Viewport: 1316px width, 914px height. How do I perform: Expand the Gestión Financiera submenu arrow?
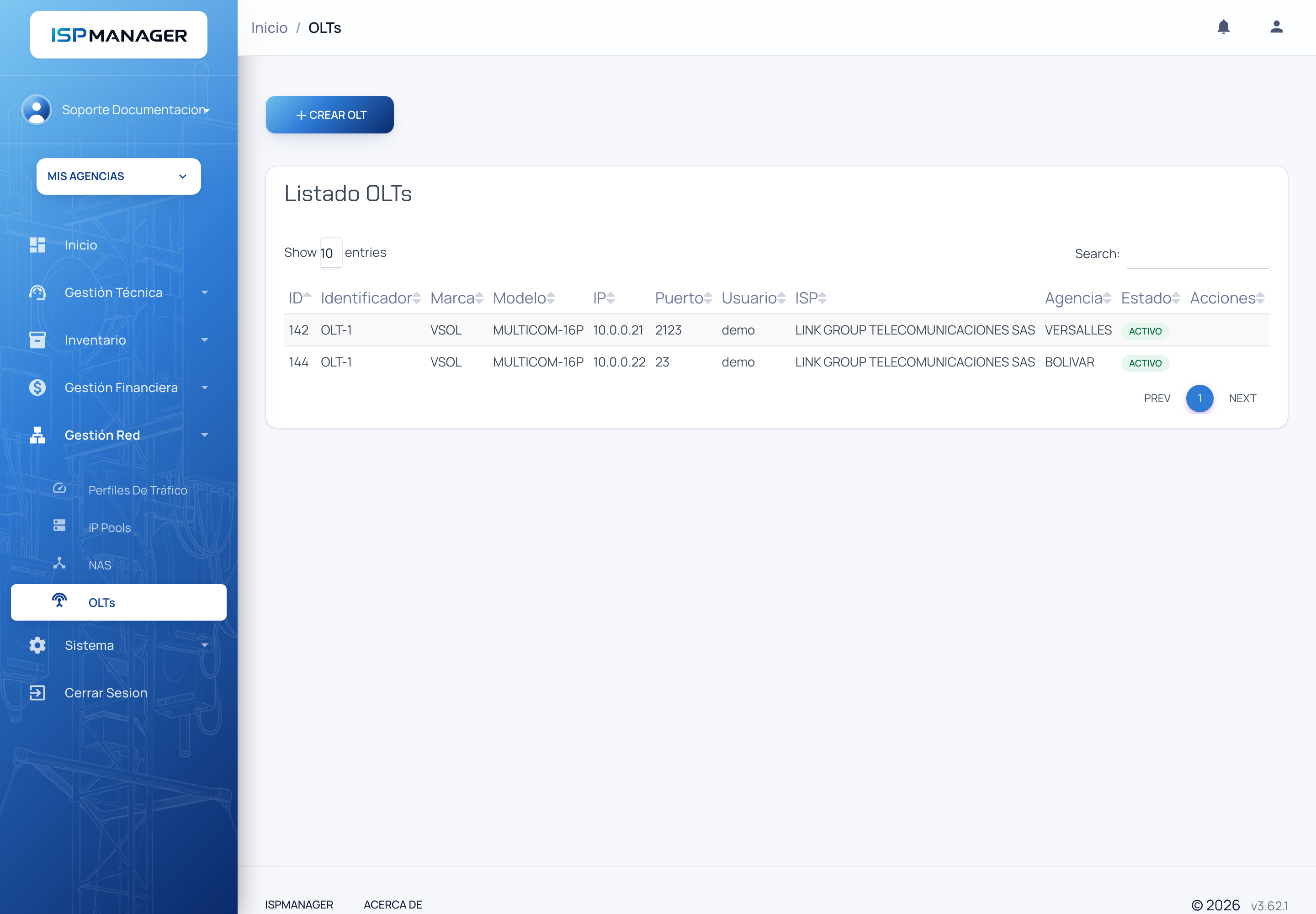pyautogui.click(x=204, y=388)
